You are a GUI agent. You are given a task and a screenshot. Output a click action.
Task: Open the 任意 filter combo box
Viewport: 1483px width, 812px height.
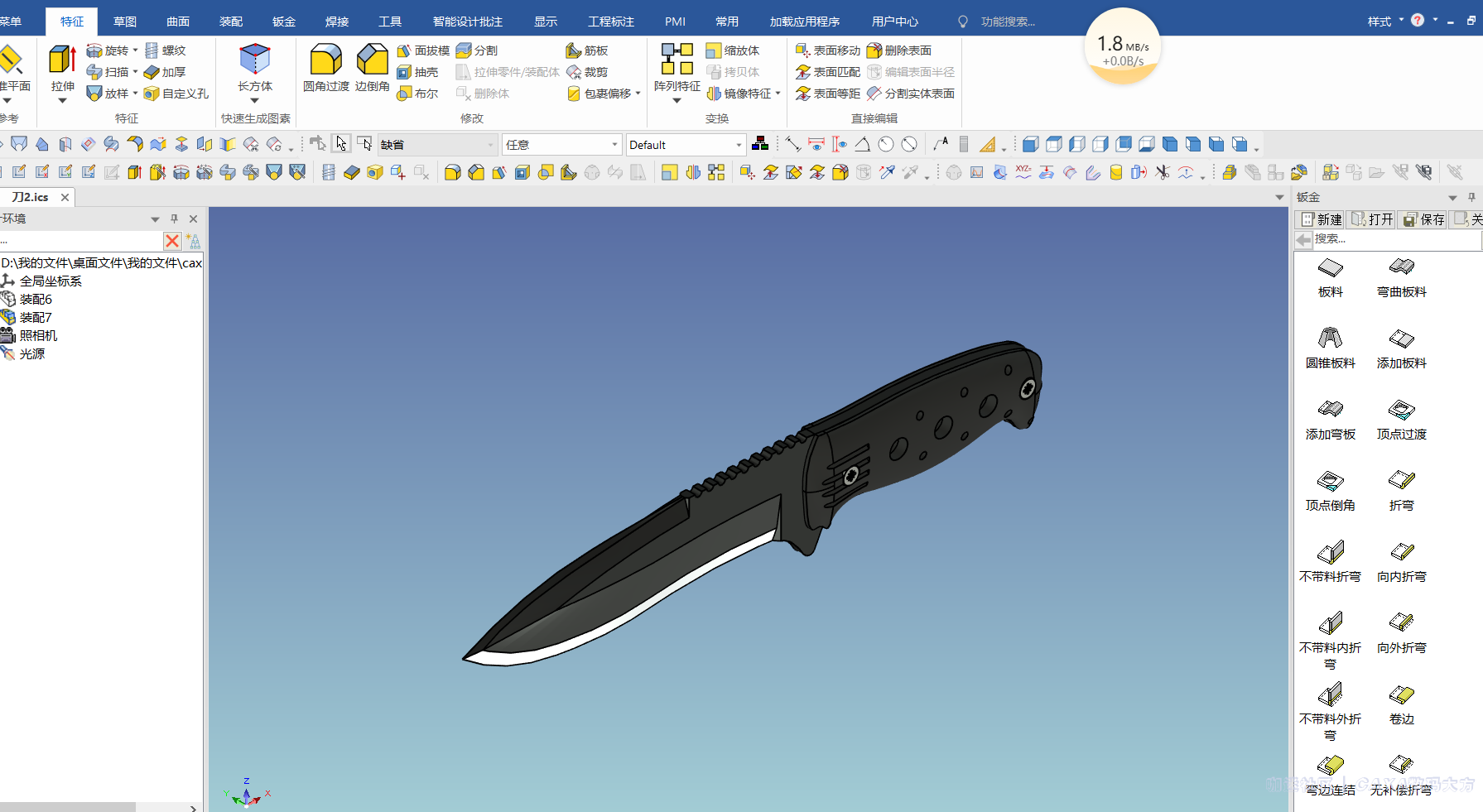561,145
